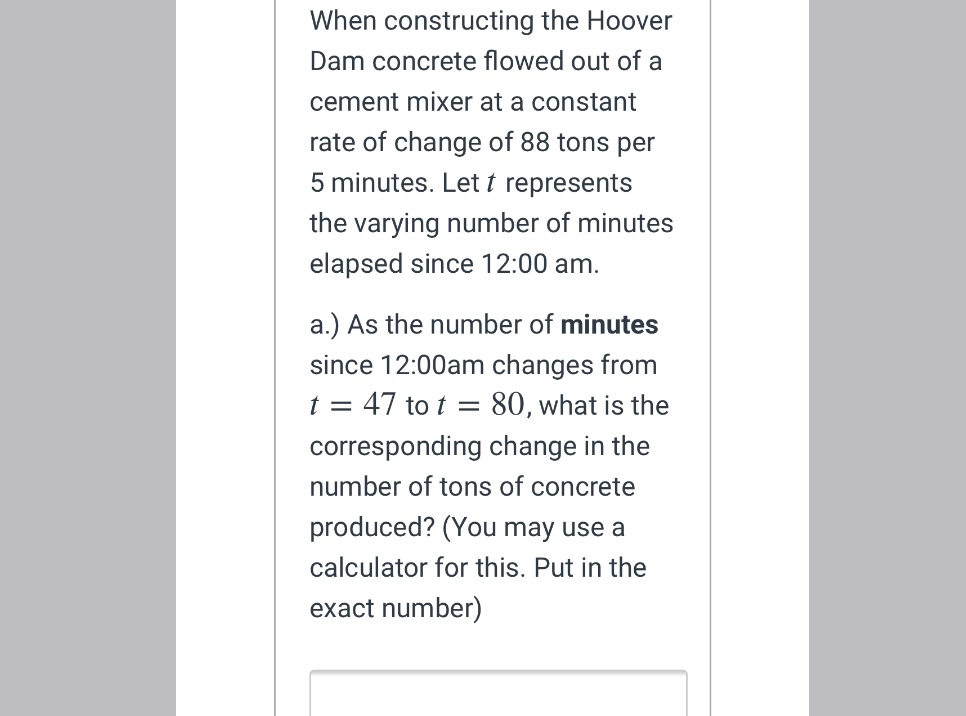Viewport: 966px width, 716px height.
Task: Click the border of the answer box
Action: [x=498, y=670]
